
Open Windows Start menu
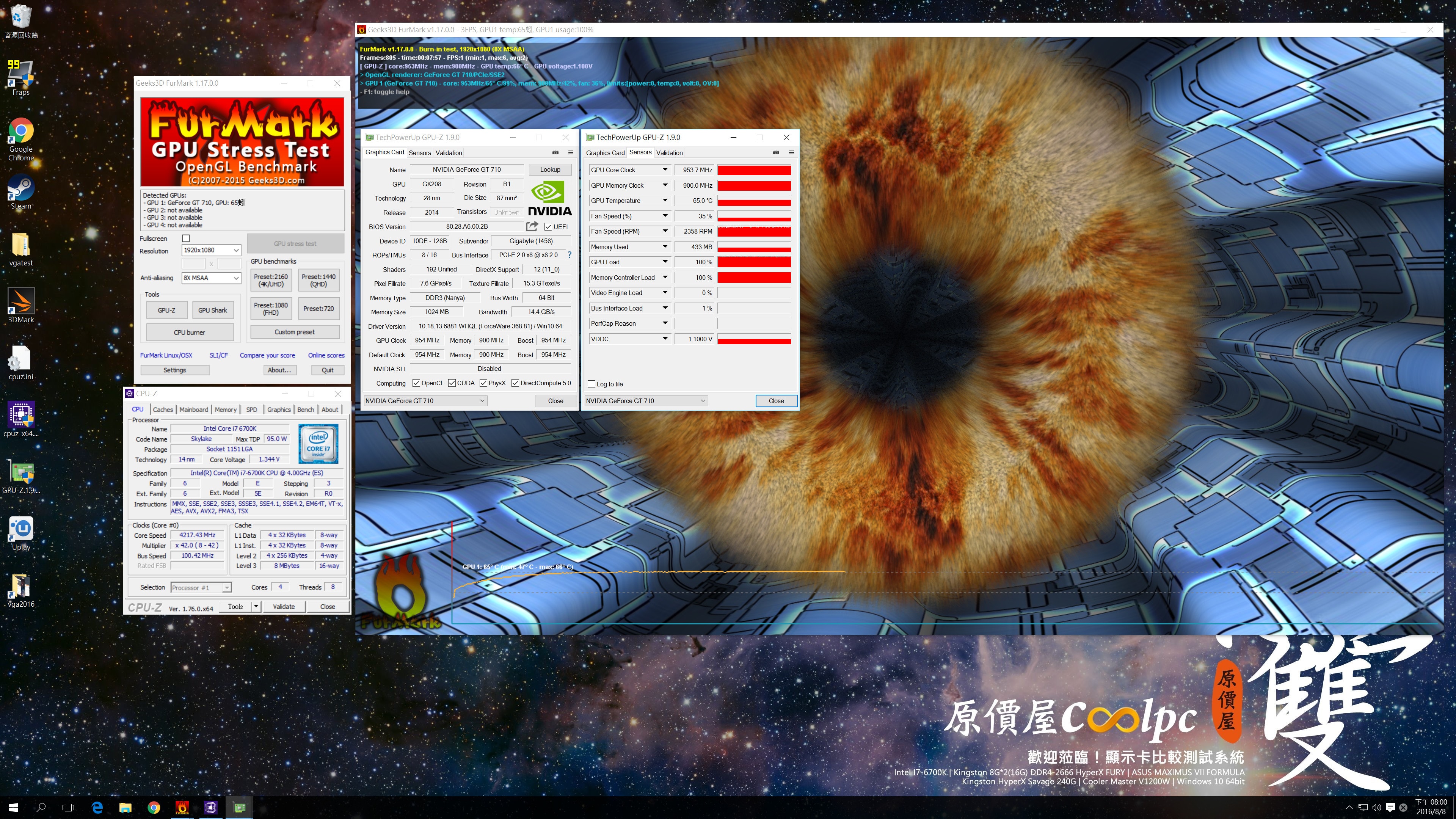[14, 807]
